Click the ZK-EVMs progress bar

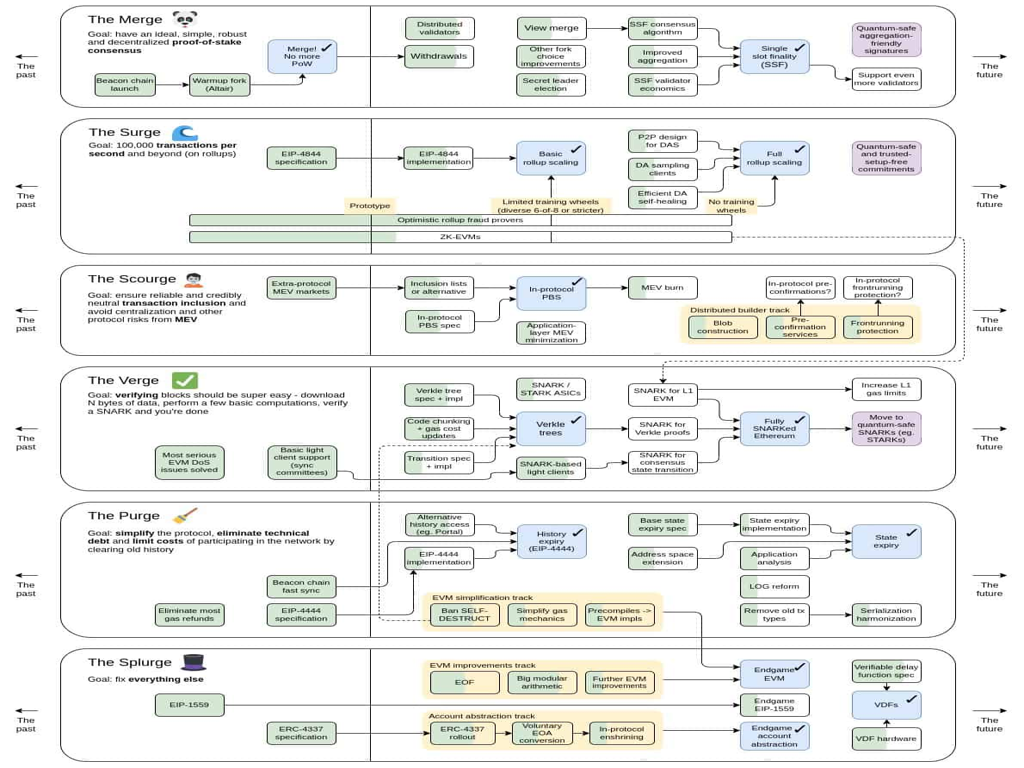point(460,237)
